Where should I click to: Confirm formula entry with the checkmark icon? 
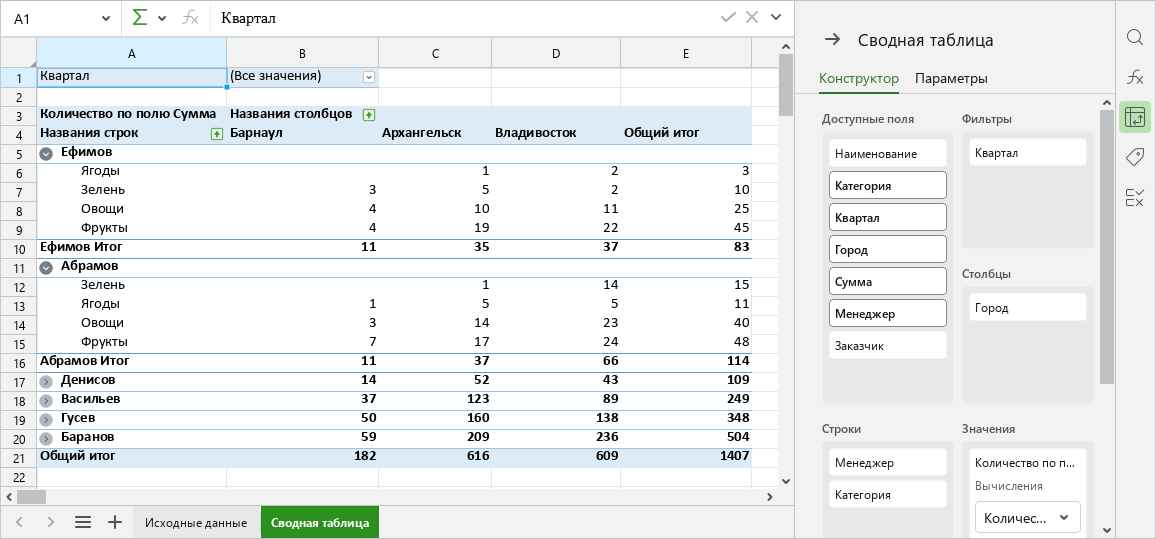pyautogui.click(x=728, y=18)
